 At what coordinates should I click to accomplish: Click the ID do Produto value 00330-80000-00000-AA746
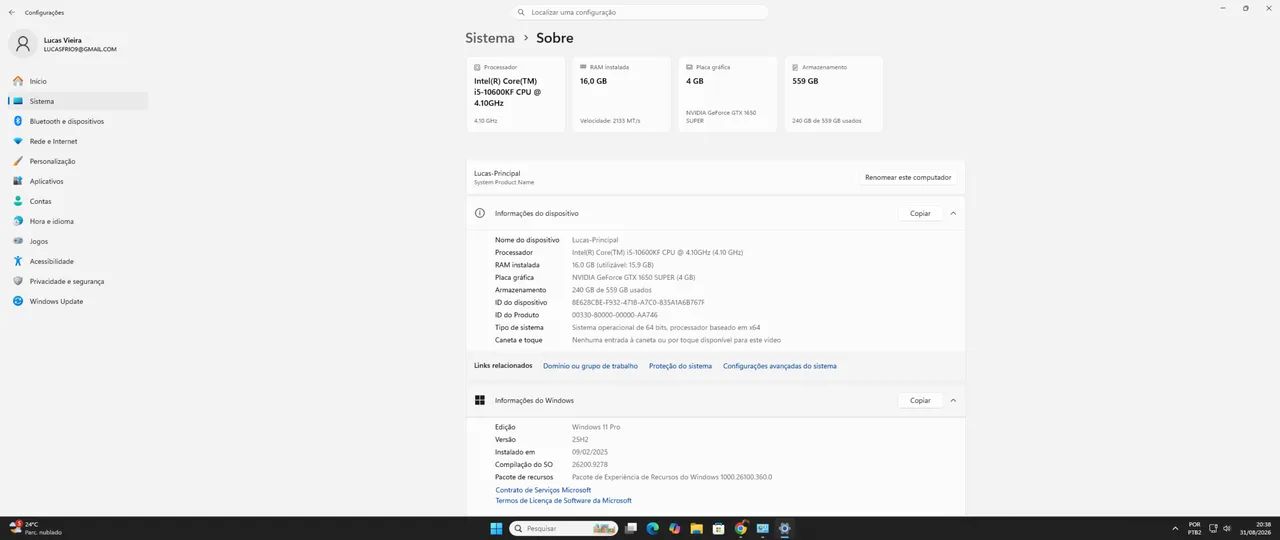point(615,315)
